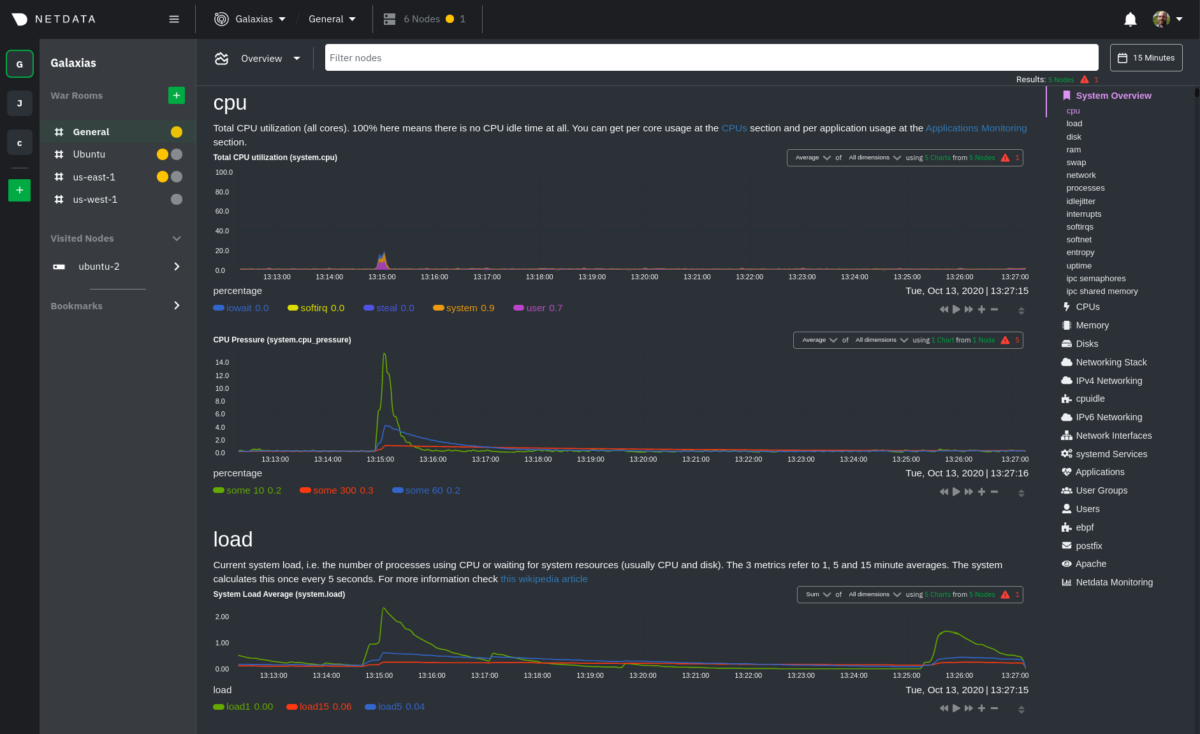Image resolution: width=1200 pixels, height=734 pixels.
Task: Open the us-east-1 War Room
Action: [x=94, y=177]
